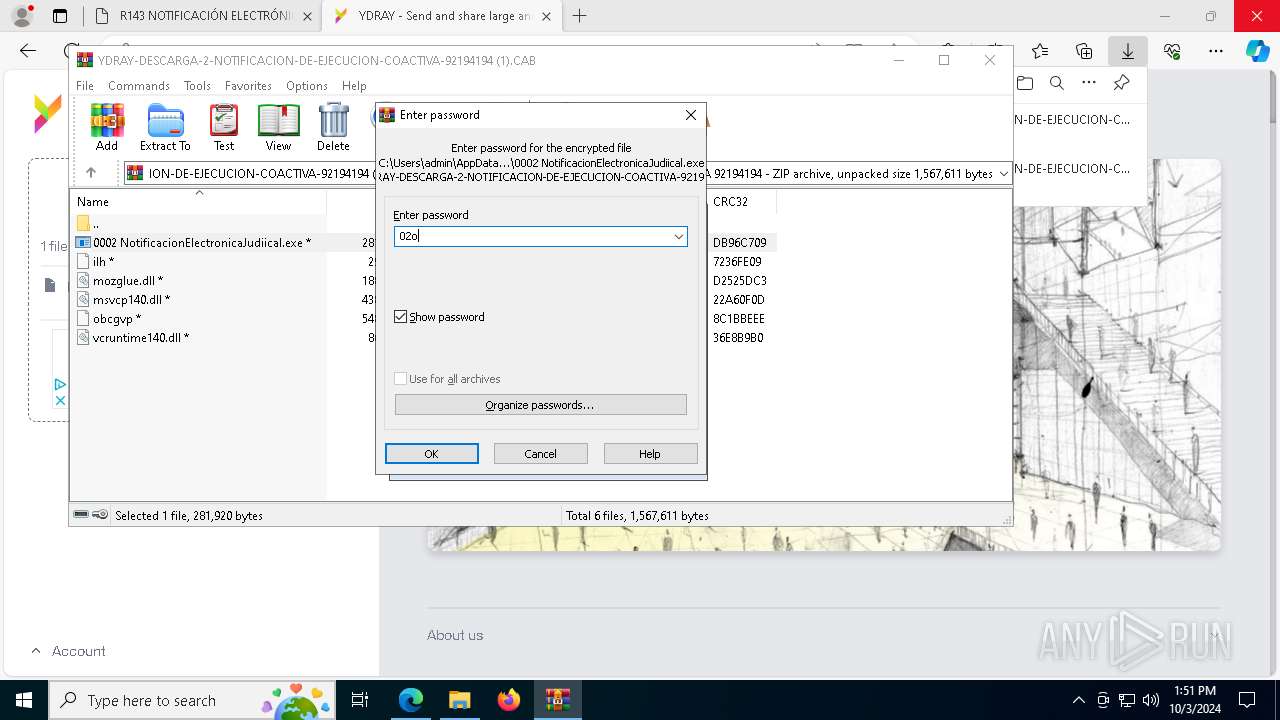Open Edge browser essentials heart icon
The height and width of the screenshot is (720, 1280).
click(x=1172, y=51)
